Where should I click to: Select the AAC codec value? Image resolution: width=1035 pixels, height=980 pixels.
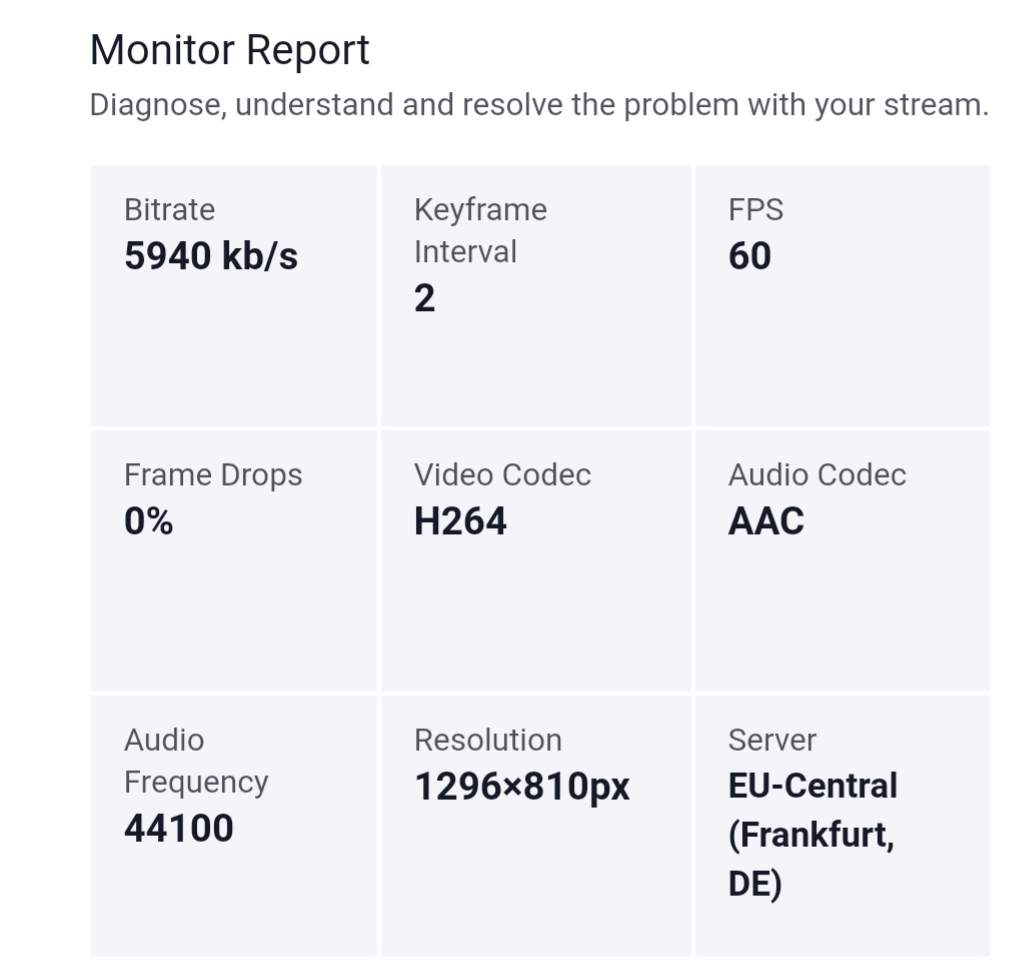tap(766, 521)
